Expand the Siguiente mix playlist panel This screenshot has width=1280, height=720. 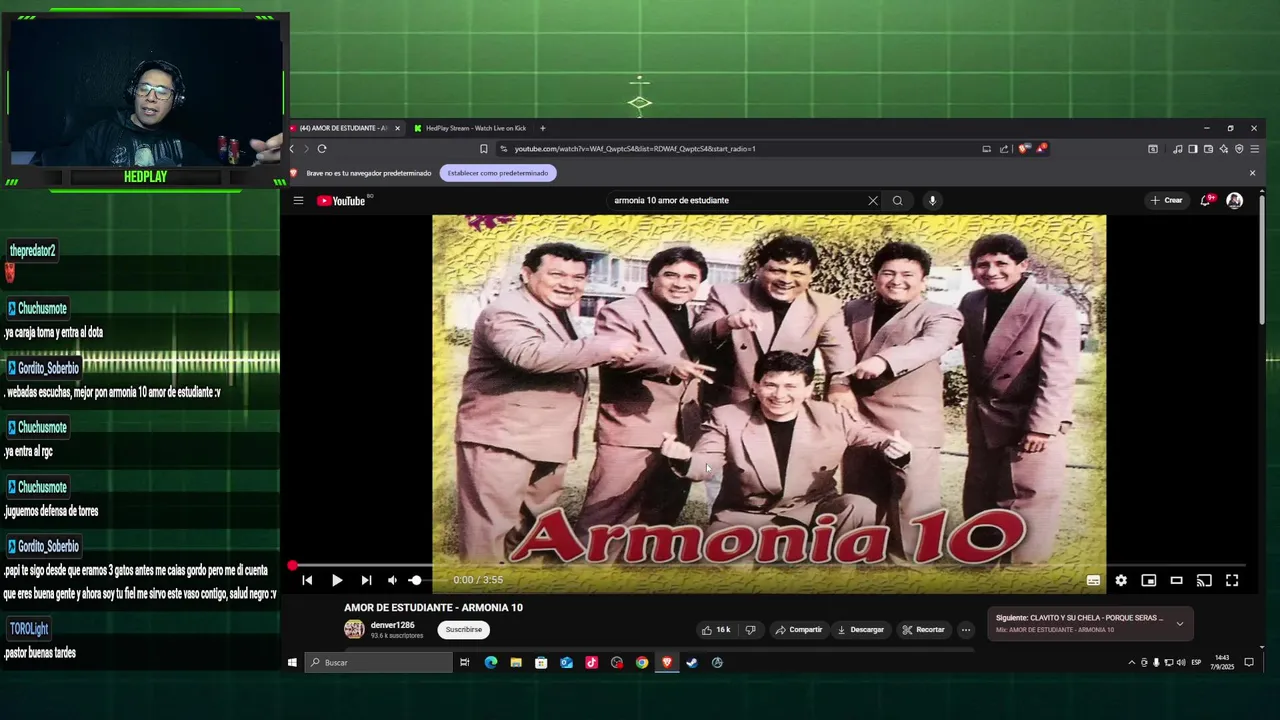coord(1180,624)
